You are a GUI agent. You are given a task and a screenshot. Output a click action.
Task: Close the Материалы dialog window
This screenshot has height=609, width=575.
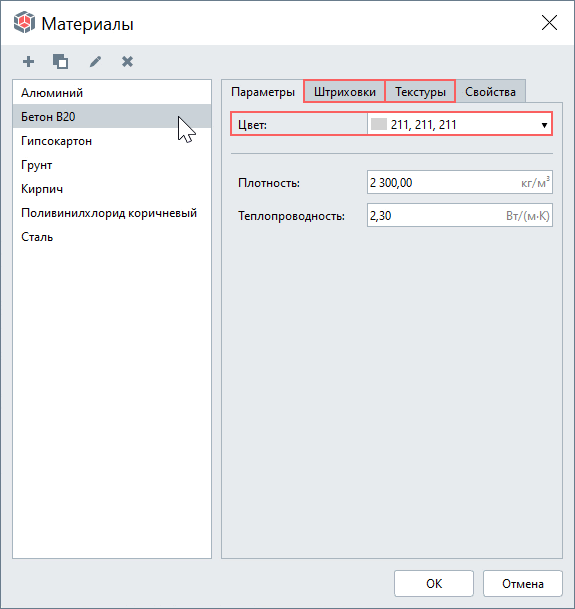point(549,23)
